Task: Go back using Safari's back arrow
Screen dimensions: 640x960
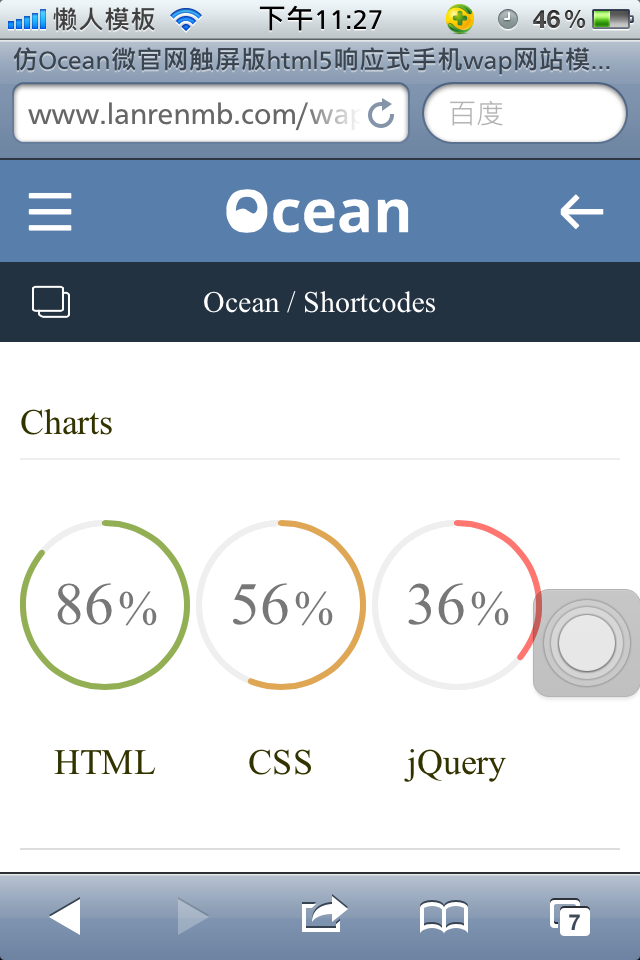Action: pos(65,916)
